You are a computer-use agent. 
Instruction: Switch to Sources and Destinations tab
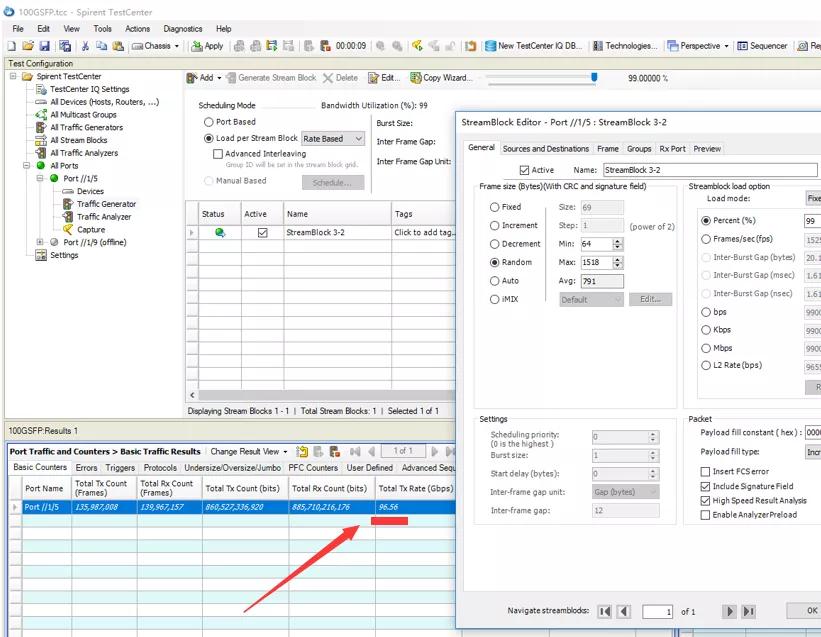[546, 149]
